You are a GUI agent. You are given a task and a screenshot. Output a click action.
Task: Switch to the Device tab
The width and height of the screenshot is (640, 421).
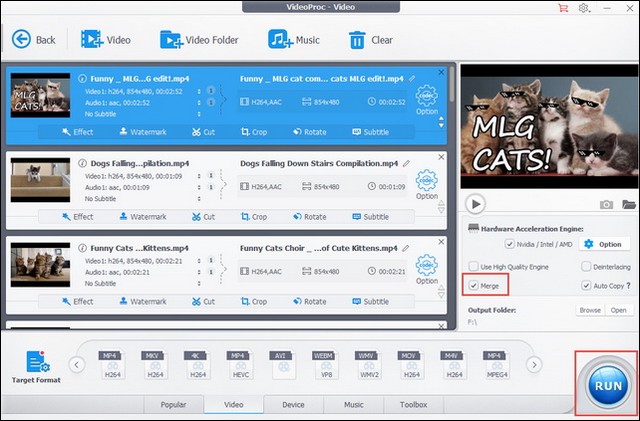[293, 404]
